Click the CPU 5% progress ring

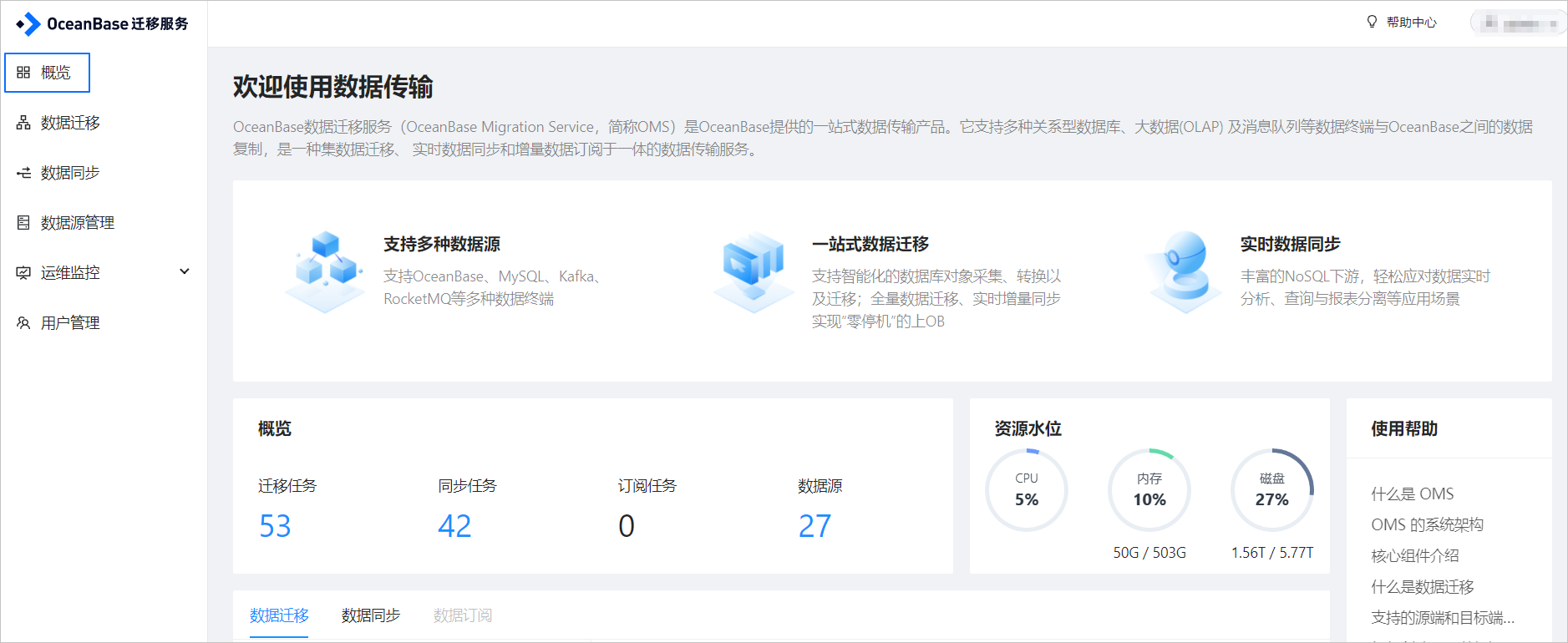tap(1027, 490)
